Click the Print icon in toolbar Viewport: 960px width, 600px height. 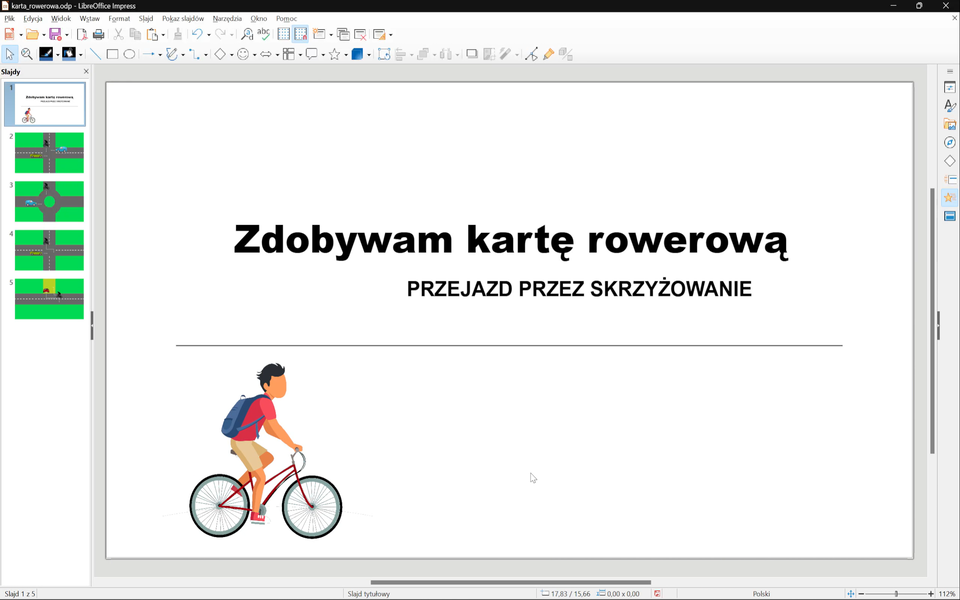point(98,34)
